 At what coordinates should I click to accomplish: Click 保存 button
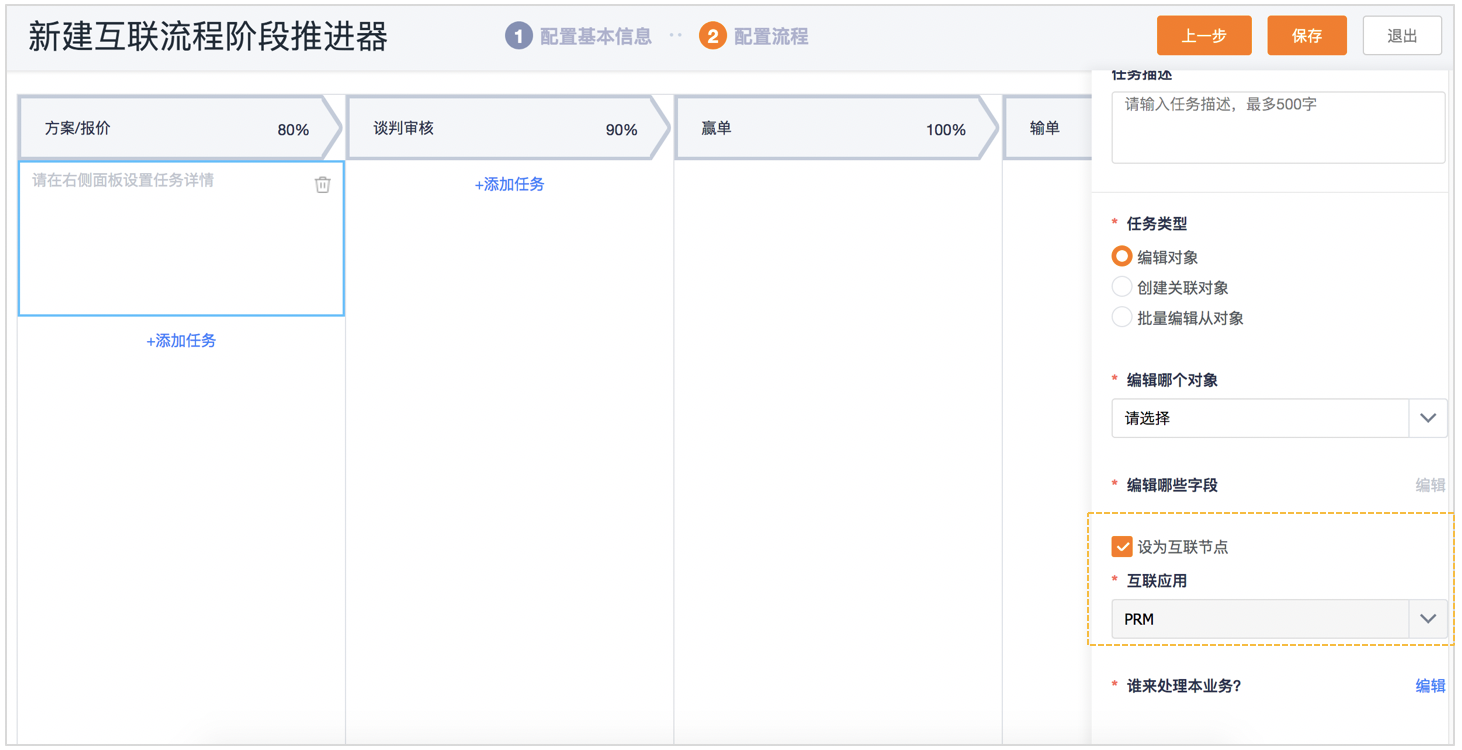click(1307, 36)
